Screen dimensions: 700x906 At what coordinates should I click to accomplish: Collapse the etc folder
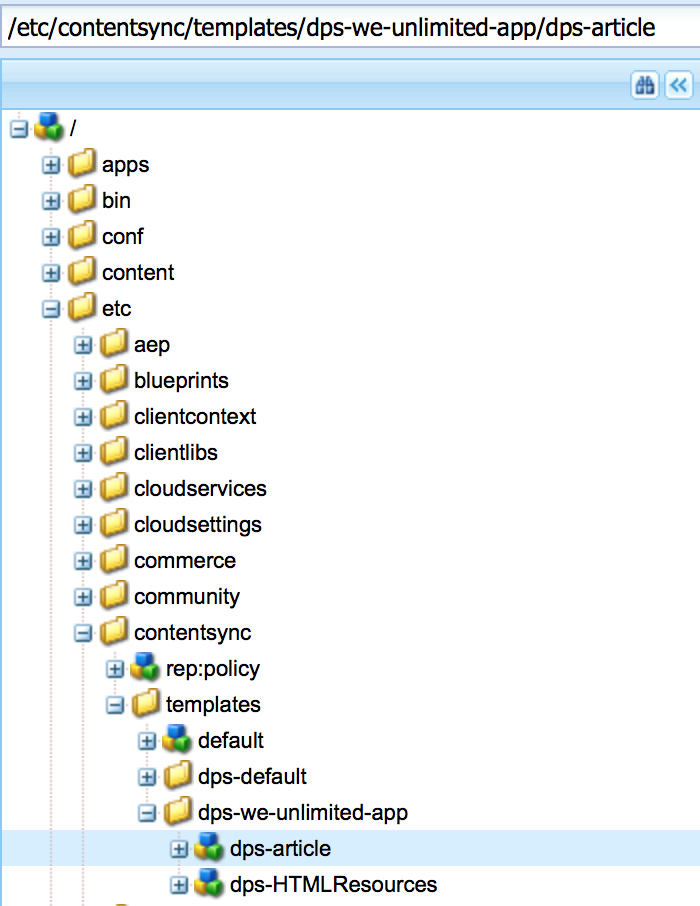point(51,309)
